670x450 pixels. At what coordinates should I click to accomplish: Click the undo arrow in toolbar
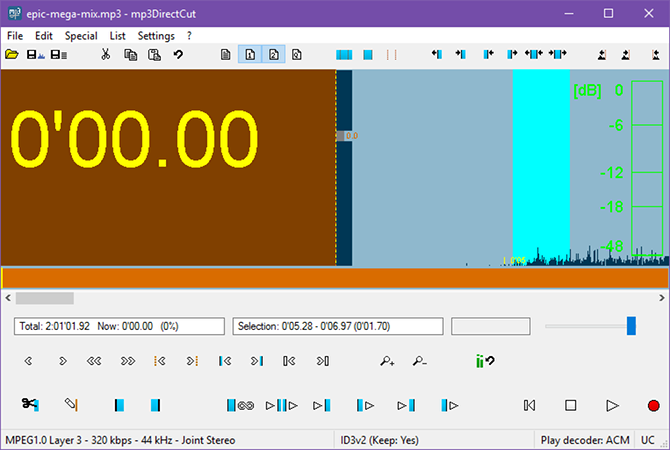tap(178, 55)
